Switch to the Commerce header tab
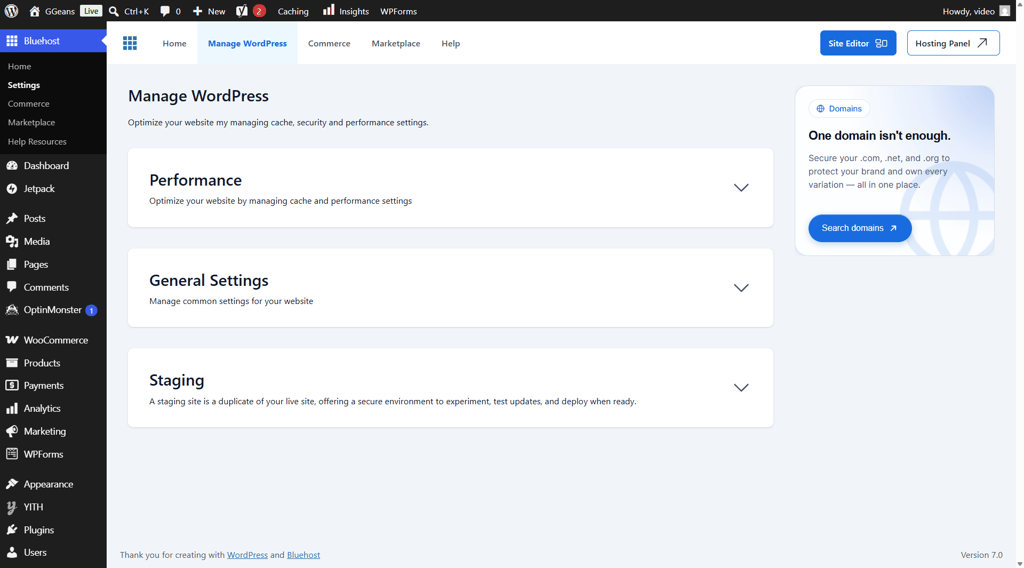The image size is (1024, 568). tap(329, 43)
